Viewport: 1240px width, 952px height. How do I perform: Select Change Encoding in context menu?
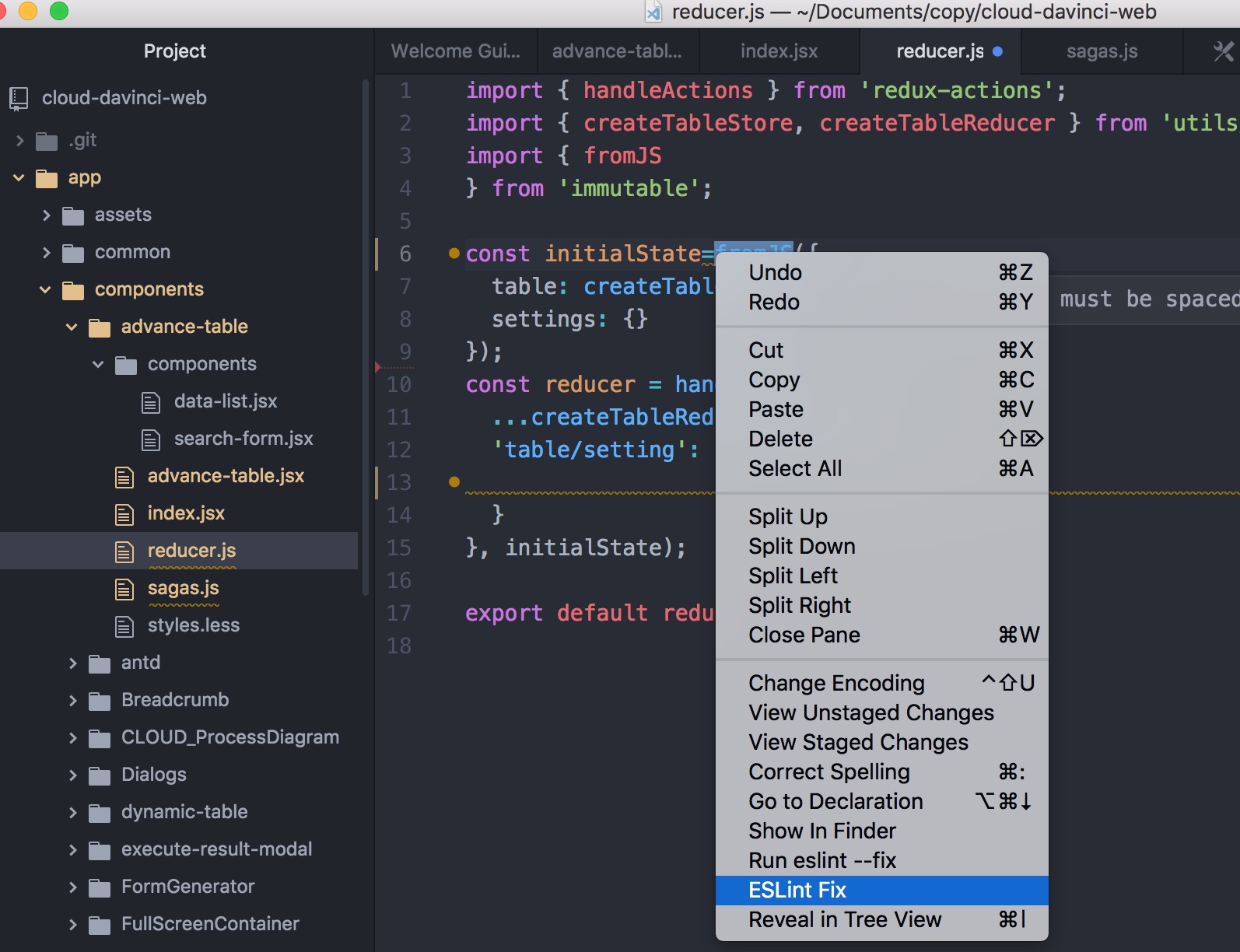[x=881, y=684]
